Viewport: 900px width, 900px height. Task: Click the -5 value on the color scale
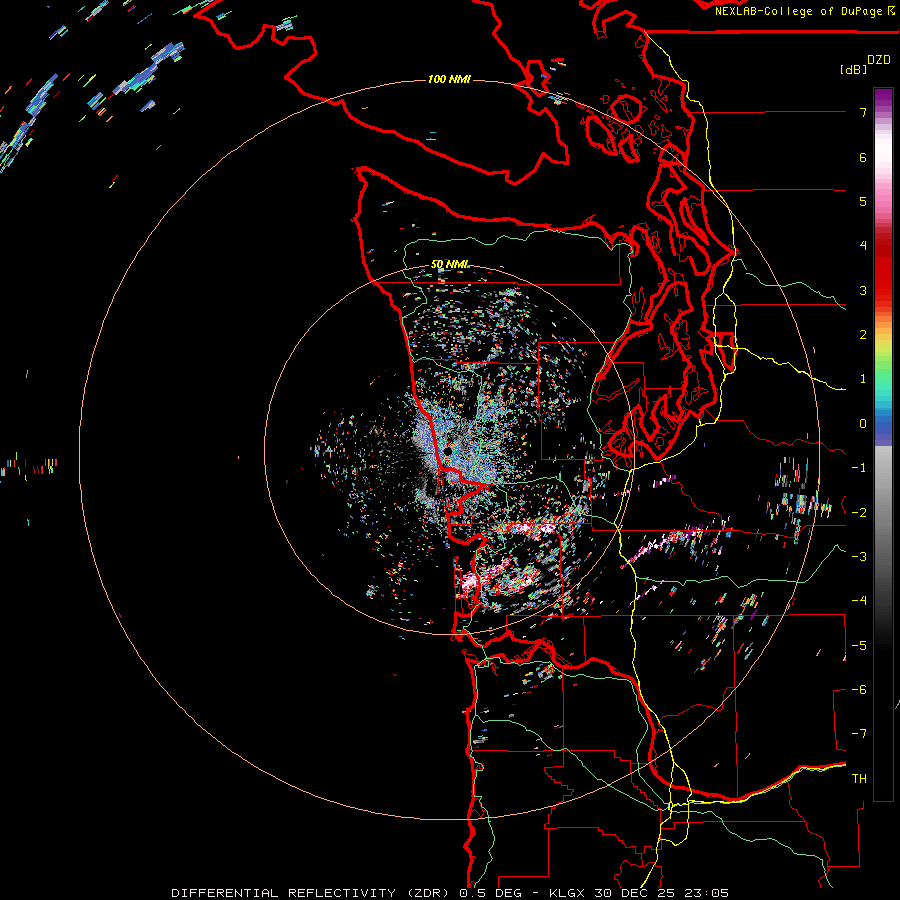point(859,645)
